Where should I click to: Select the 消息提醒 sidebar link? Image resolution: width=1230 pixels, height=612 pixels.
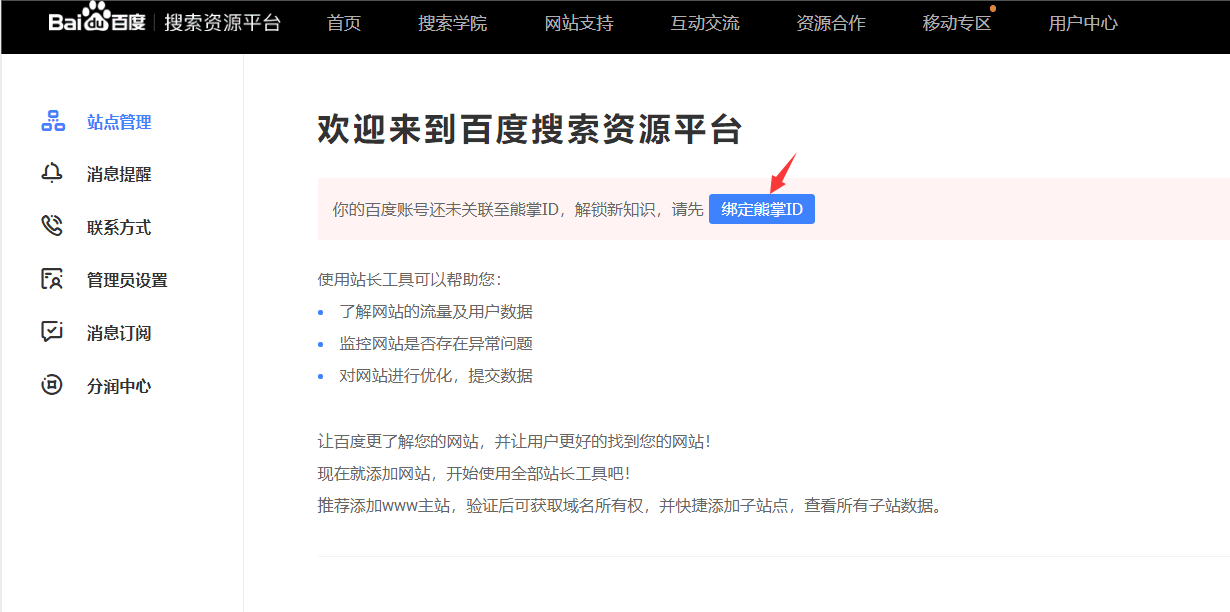tap(117, 173)
